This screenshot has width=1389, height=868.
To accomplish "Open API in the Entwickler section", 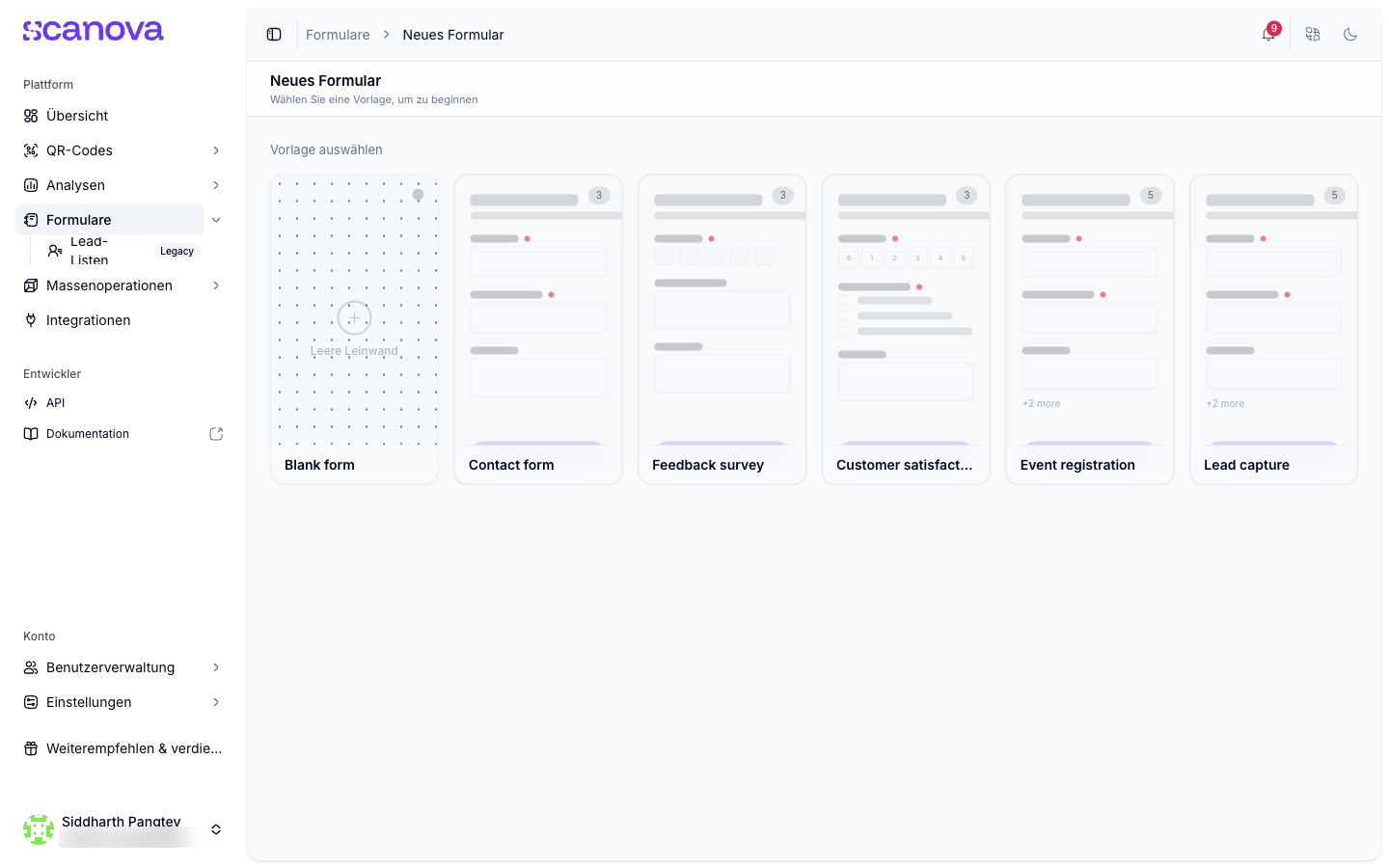I will pos(123,403).
